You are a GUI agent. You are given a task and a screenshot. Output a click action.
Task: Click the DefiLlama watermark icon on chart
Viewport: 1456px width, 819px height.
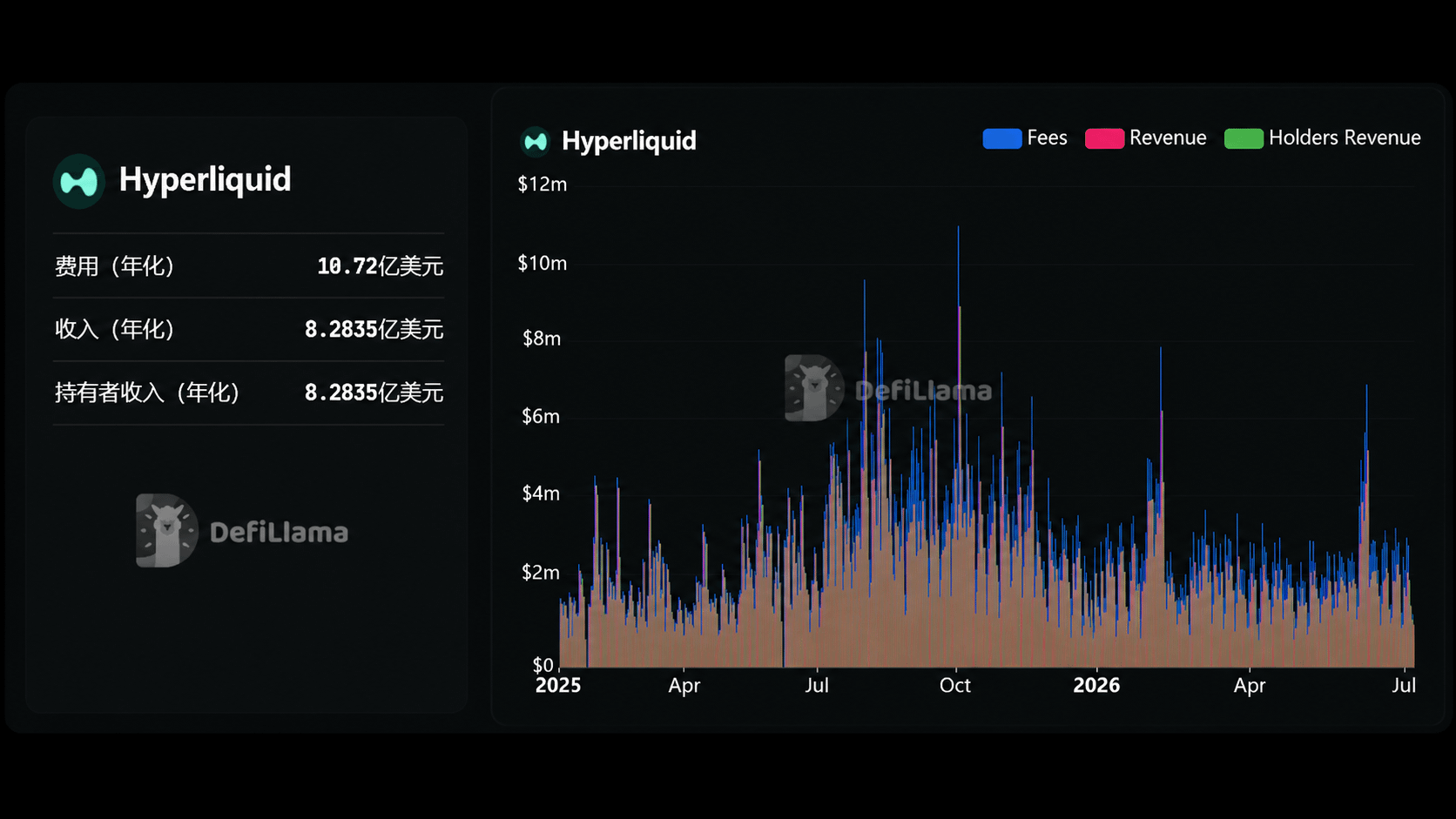(814, 388)
